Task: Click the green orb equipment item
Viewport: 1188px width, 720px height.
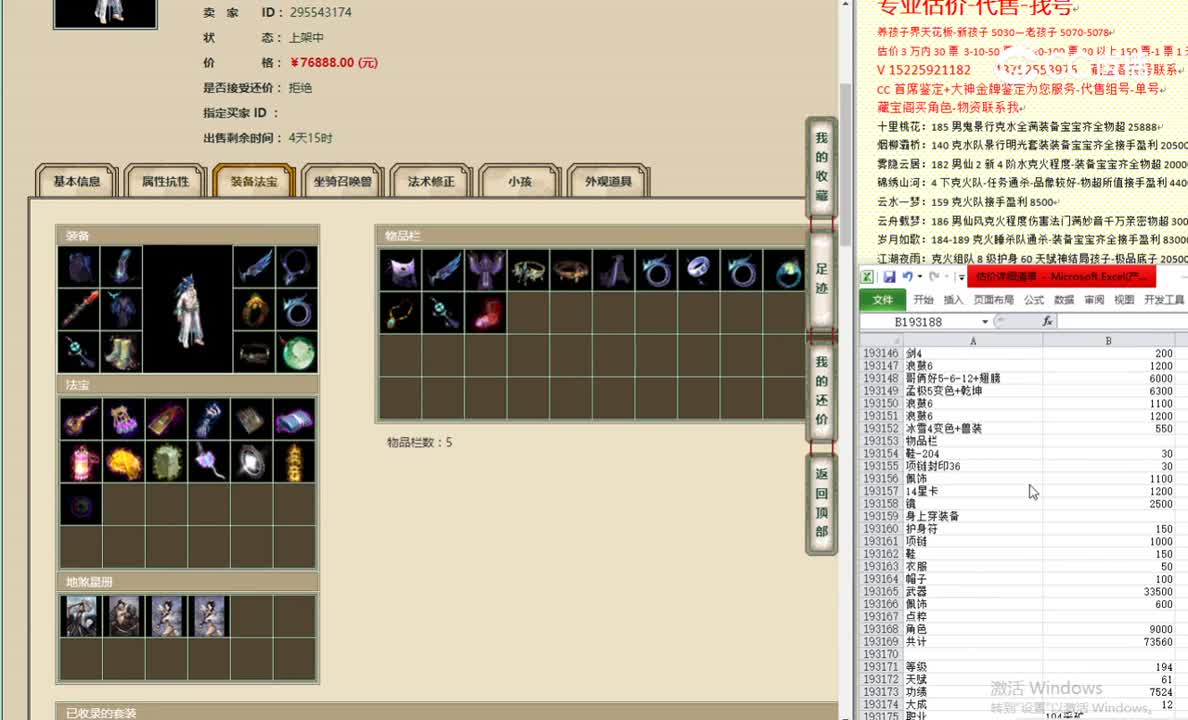Action: point(298,352)
